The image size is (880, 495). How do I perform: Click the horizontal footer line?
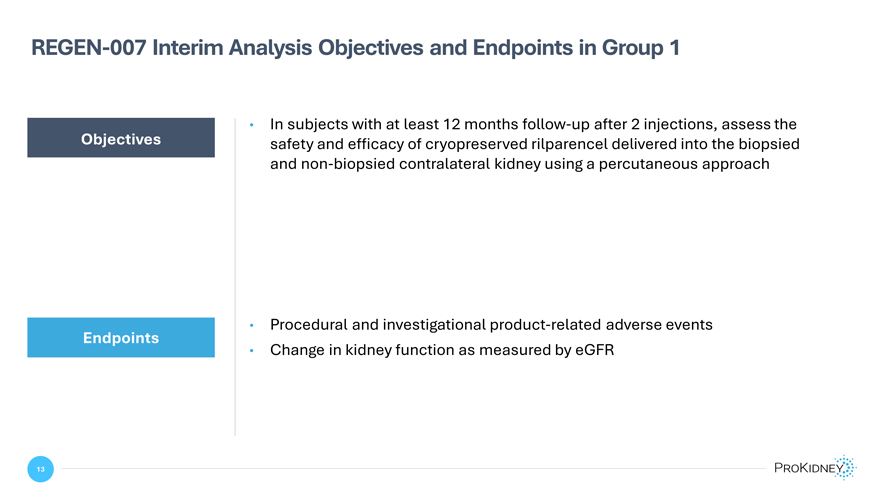click(x=414, y=468)
